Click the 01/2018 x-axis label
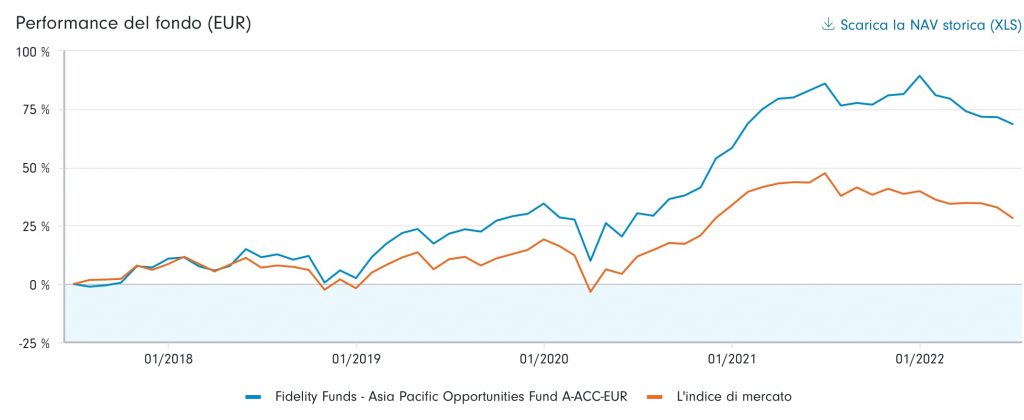The image size is (1024, 420). [167, 358]
